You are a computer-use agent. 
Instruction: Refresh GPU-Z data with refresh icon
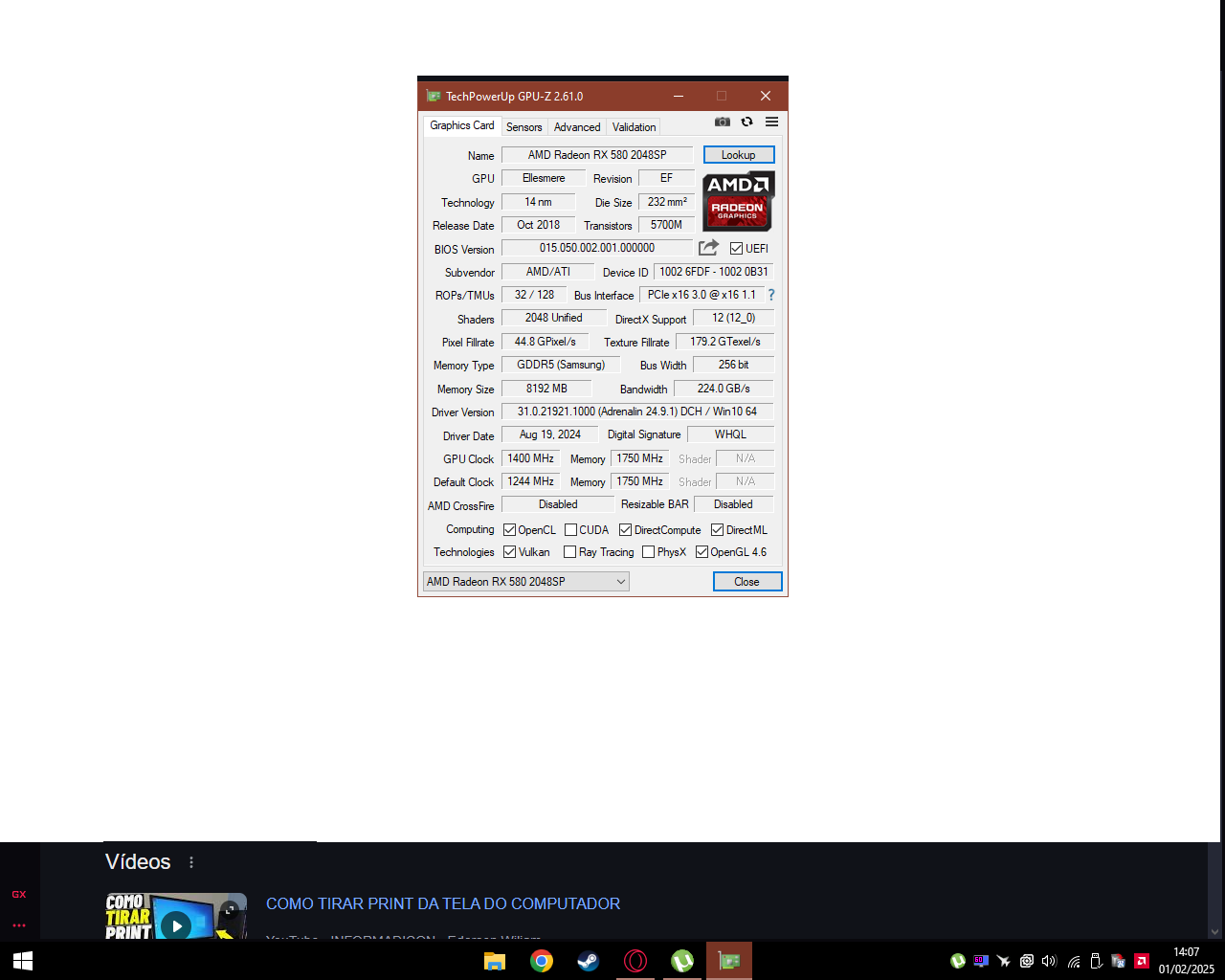746,122
